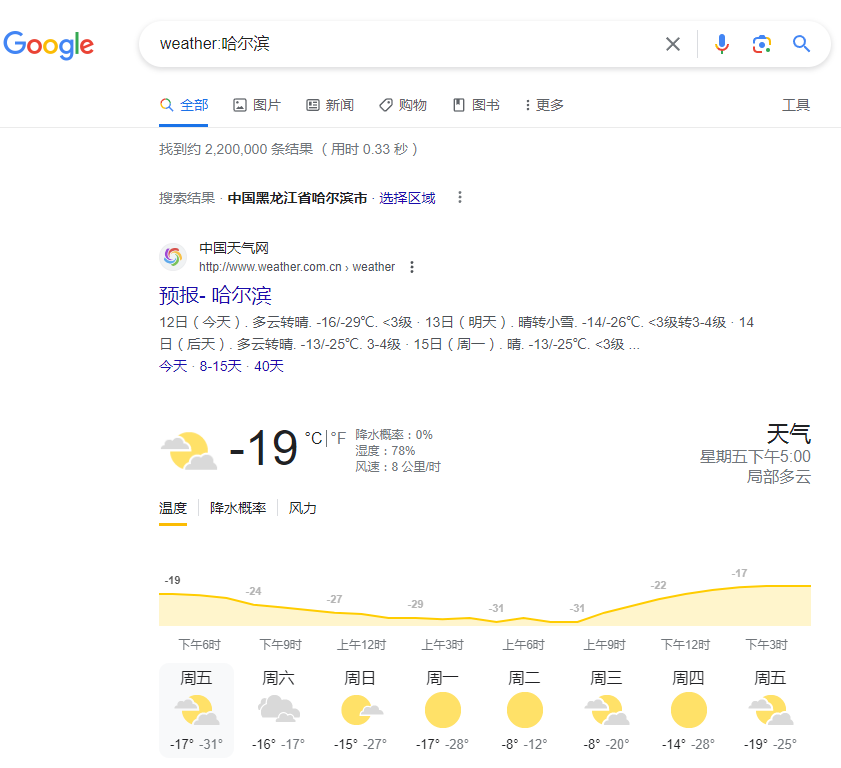
Task: Clear the search box text
Action: 673,44
